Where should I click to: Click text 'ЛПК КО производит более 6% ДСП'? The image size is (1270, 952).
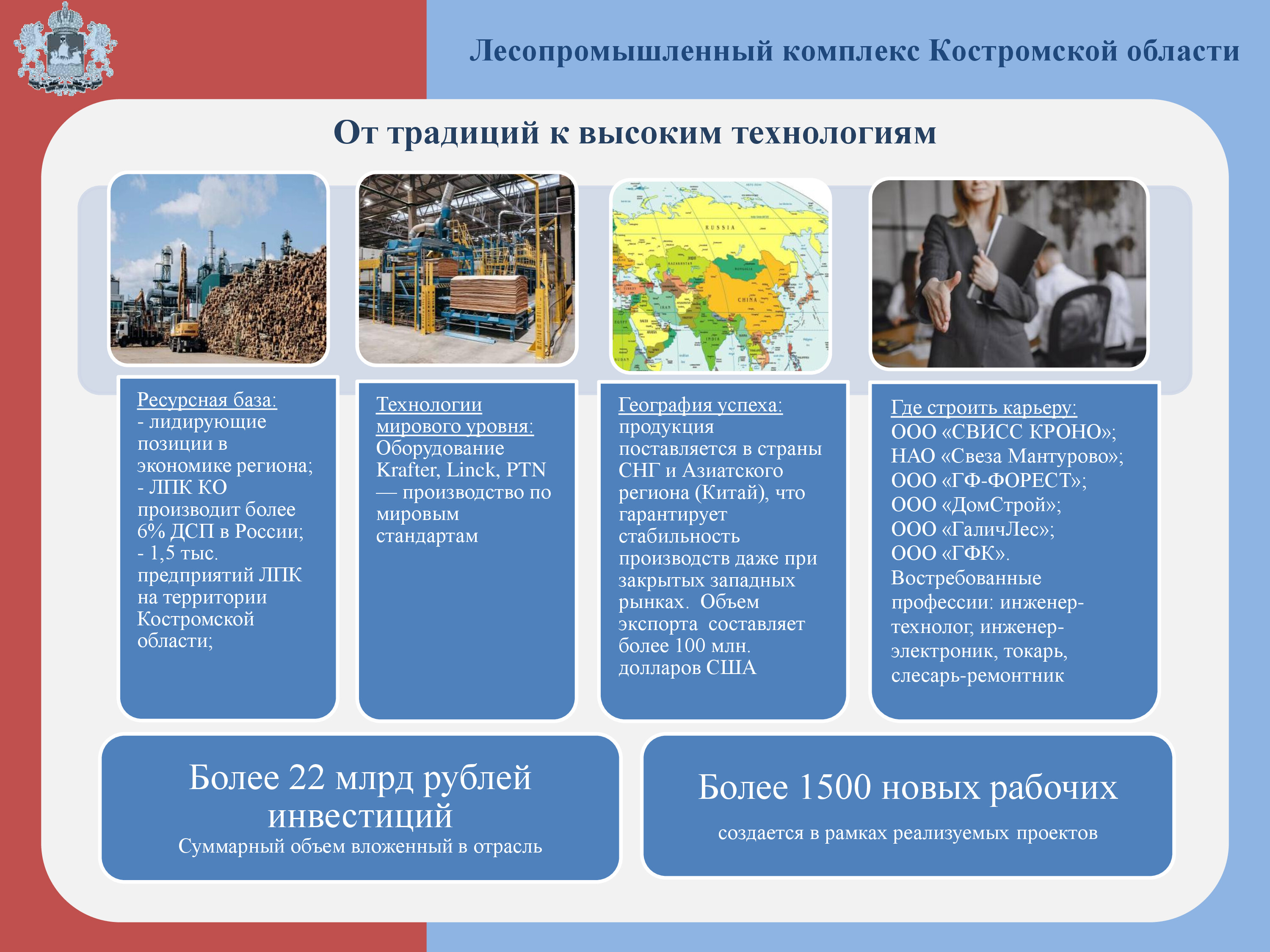(x=217, y=509)
